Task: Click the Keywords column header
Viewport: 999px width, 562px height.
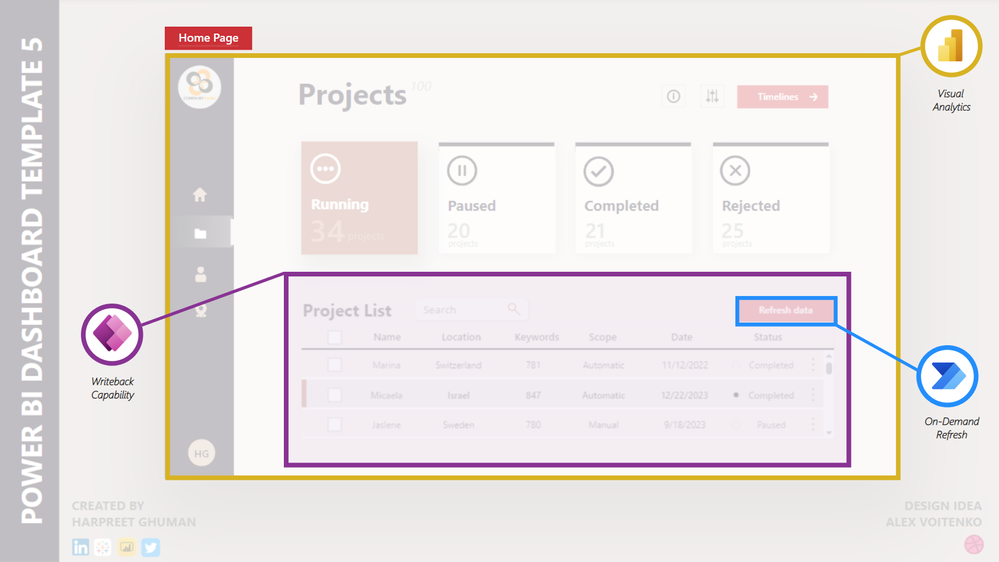Action: (536, 337)
